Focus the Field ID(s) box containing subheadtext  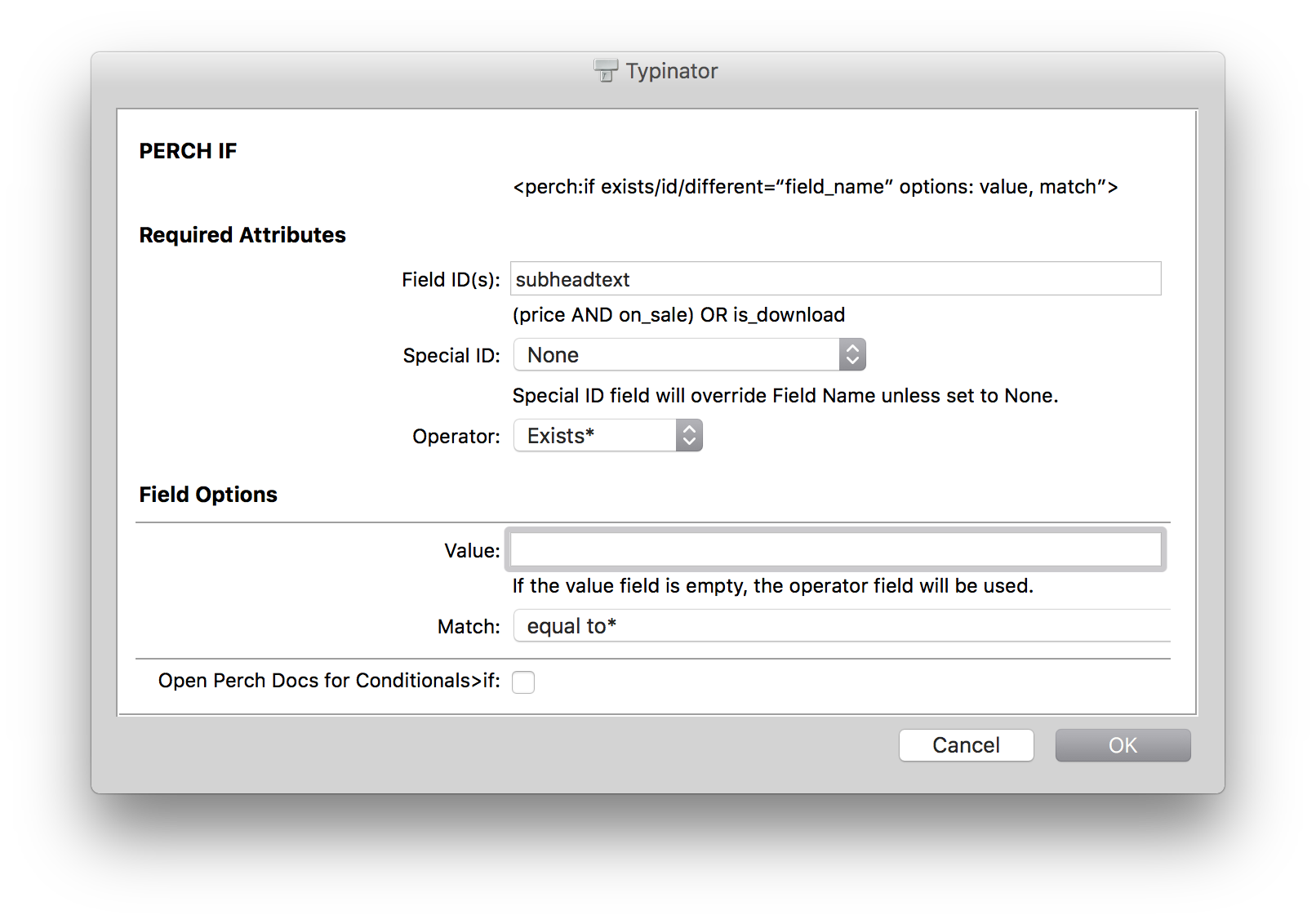point(835,279)
